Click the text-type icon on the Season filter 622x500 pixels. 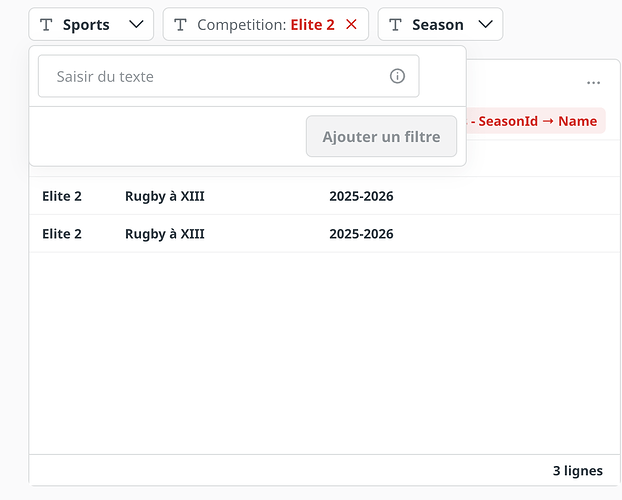396,25
